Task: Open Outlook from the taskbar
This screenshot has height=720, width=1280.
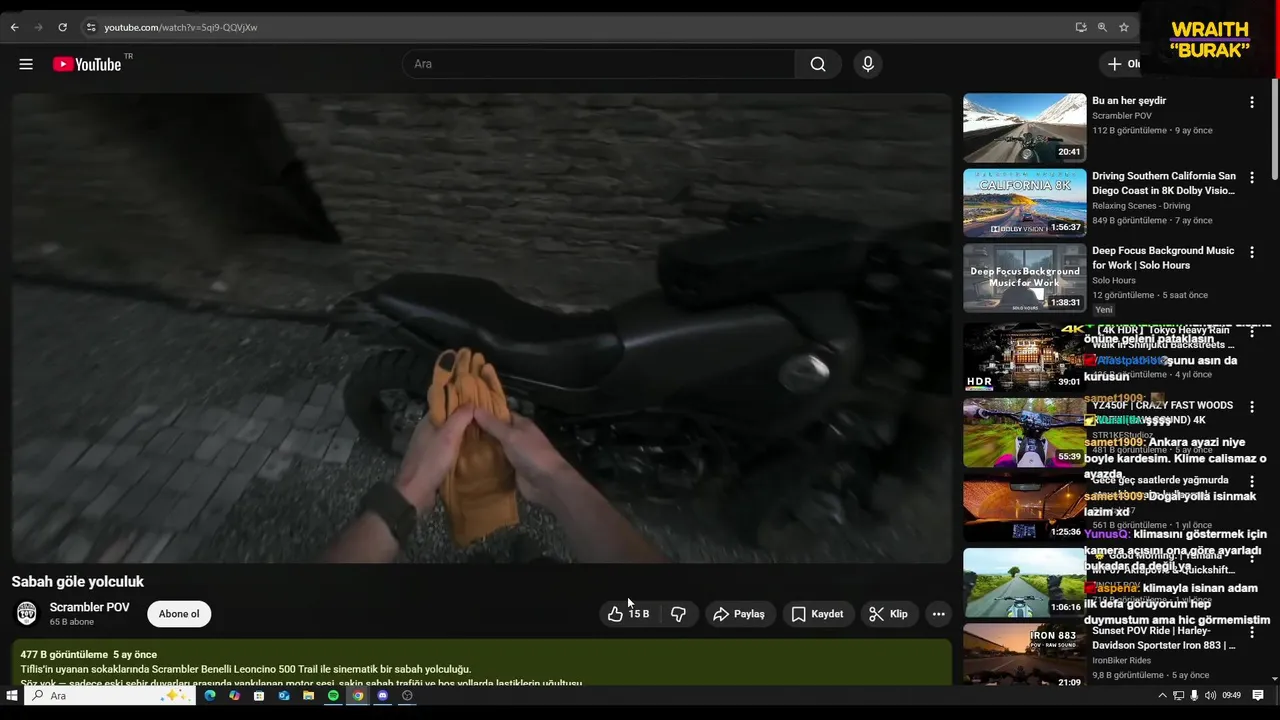Action: (284, 695)
